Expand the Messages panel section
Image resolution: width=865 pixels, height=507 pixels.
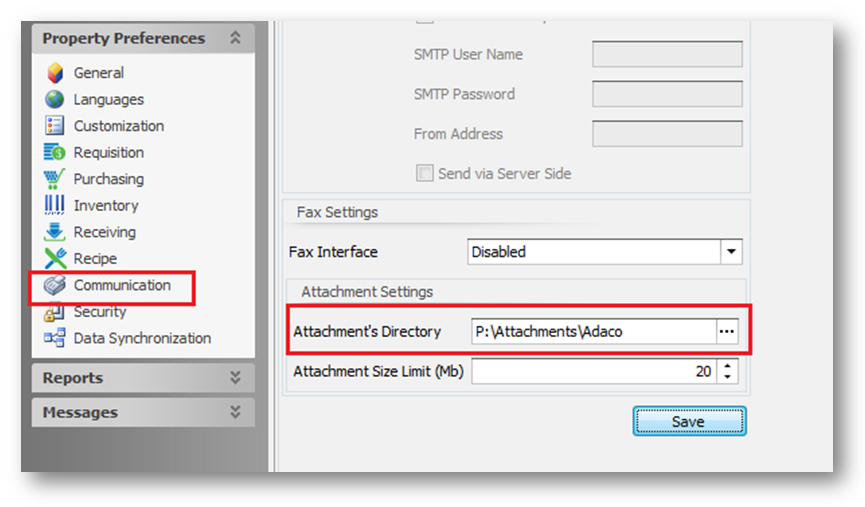[x=235, y=412]
